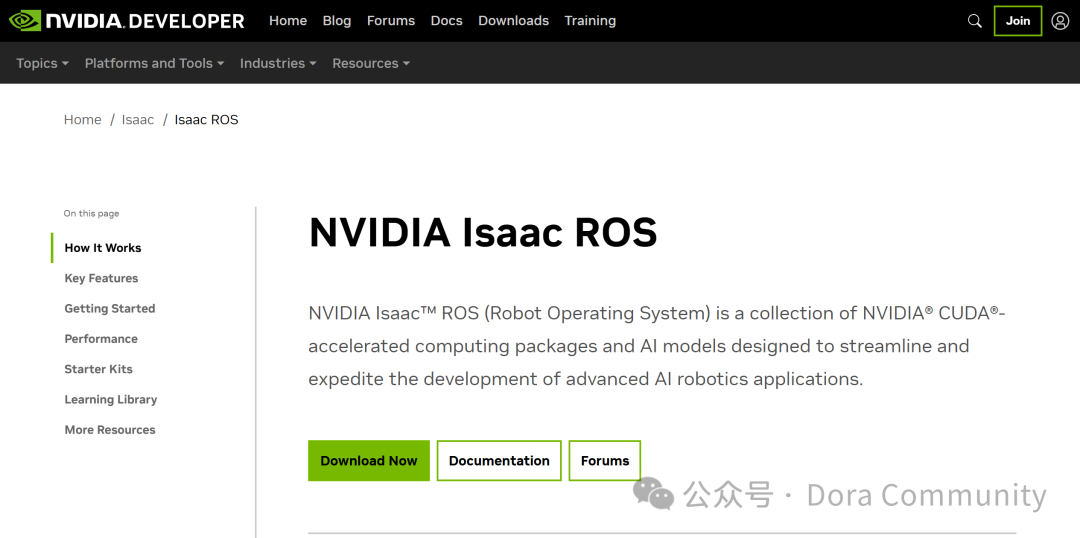Jump to How It Works section
Image resolution: width=1080 pixels, height=538 pixels.
[x=103, y=248]
